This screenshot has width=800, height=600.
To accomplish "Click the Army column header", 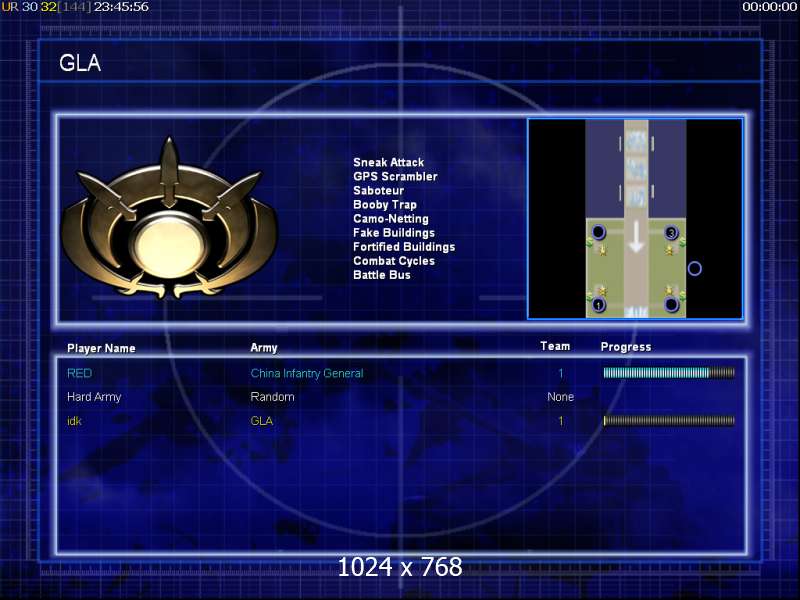I will pyautogui.click(x=264, y=348).
